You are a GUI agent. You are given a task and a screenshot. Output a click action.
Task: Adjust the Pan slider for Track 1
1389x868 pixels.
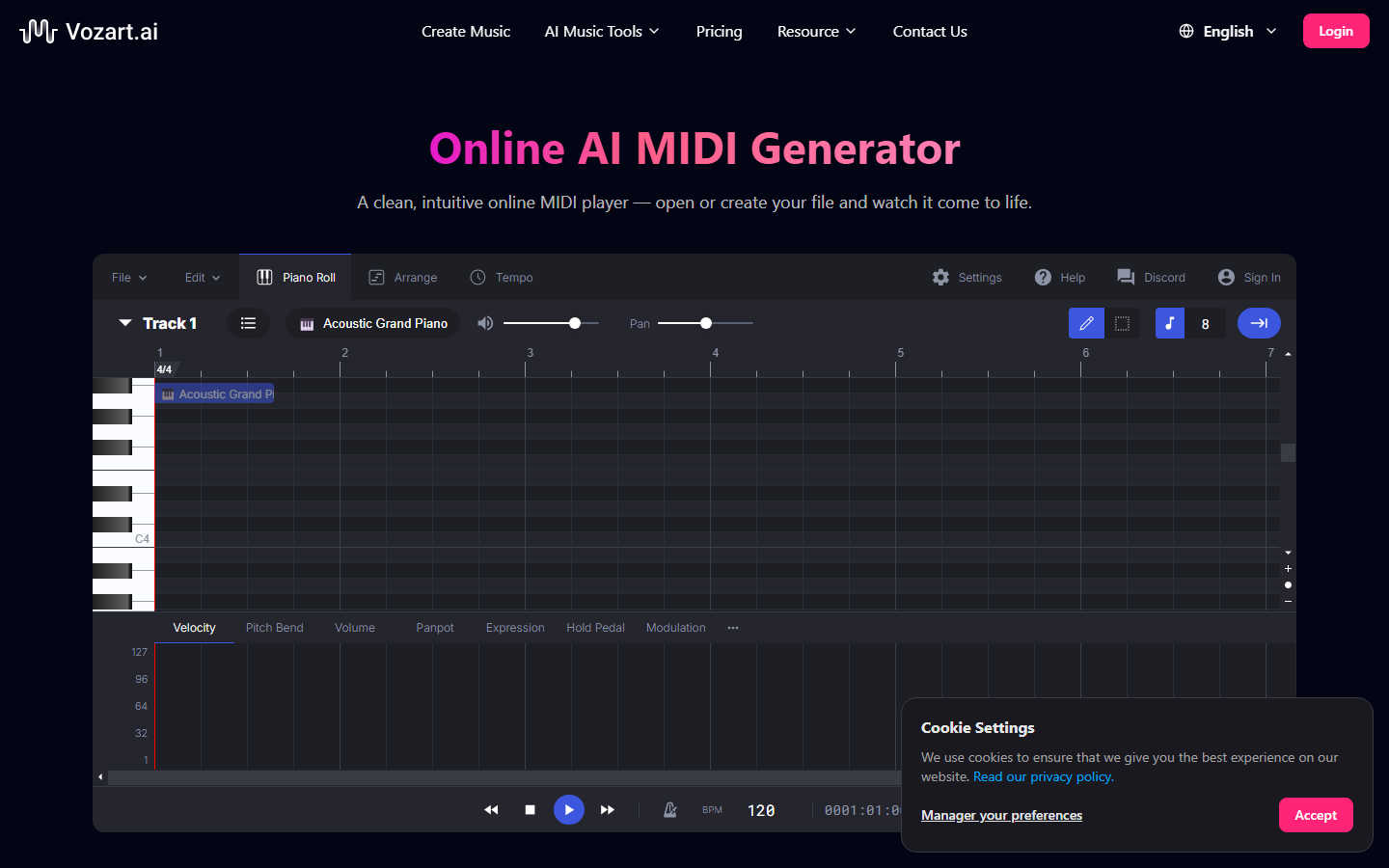click(x=705, y=323)
